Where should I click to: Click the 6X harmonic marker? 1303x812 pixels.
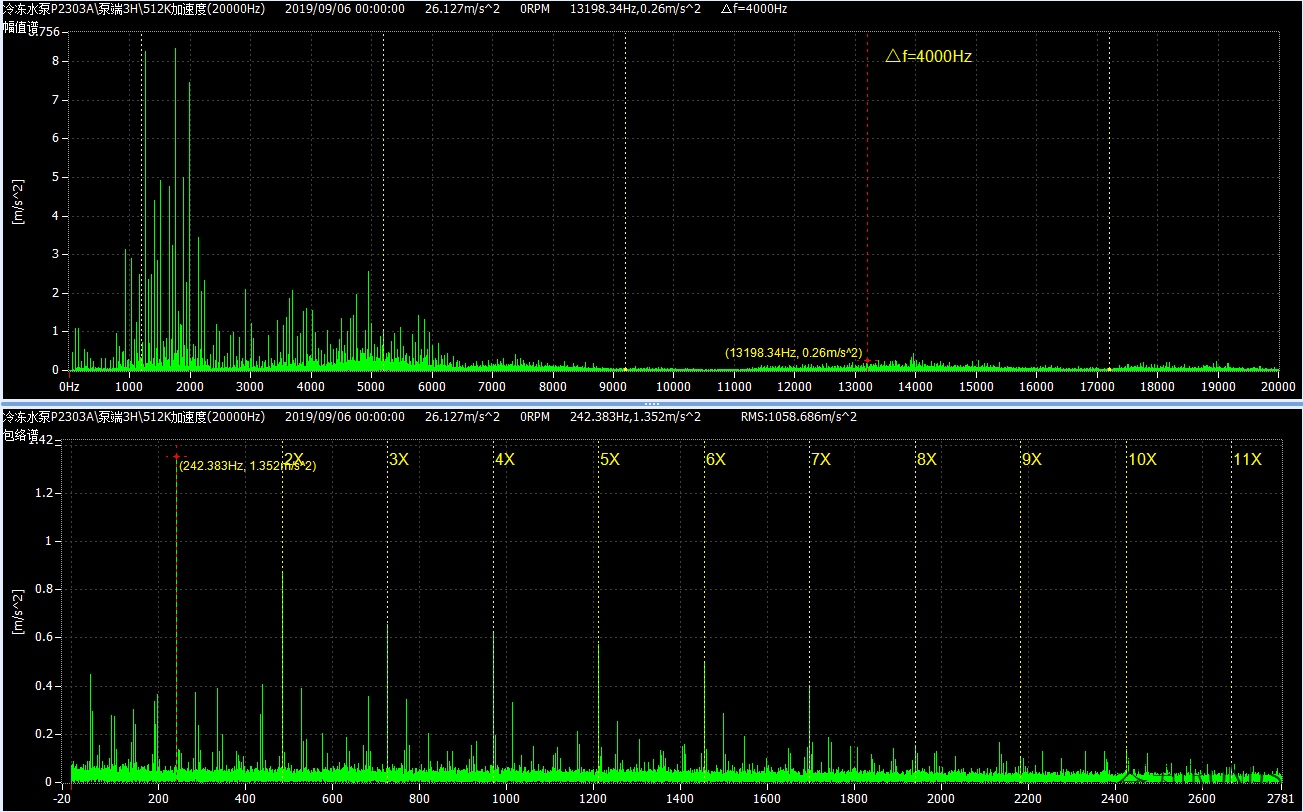click(x=716, y=460)
